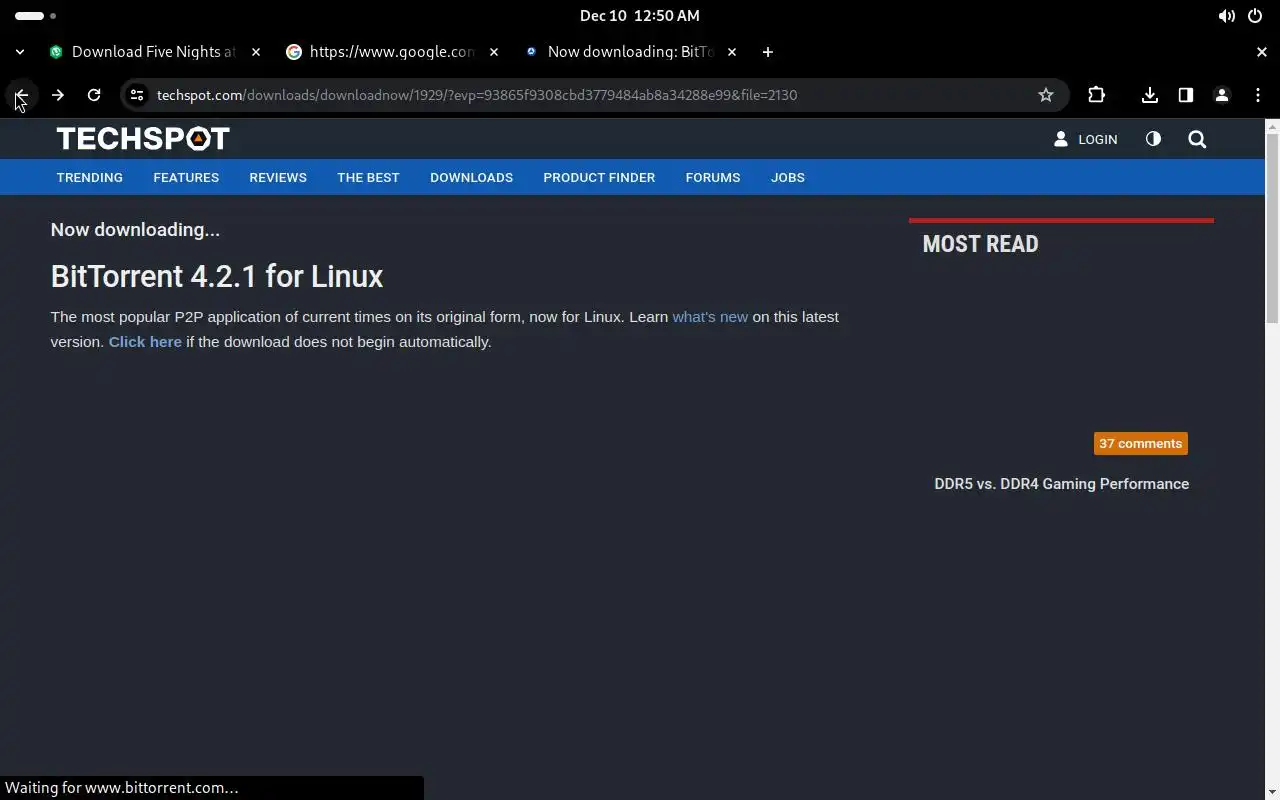
Task: Close the google.com tab
Action: coord(494,52)
